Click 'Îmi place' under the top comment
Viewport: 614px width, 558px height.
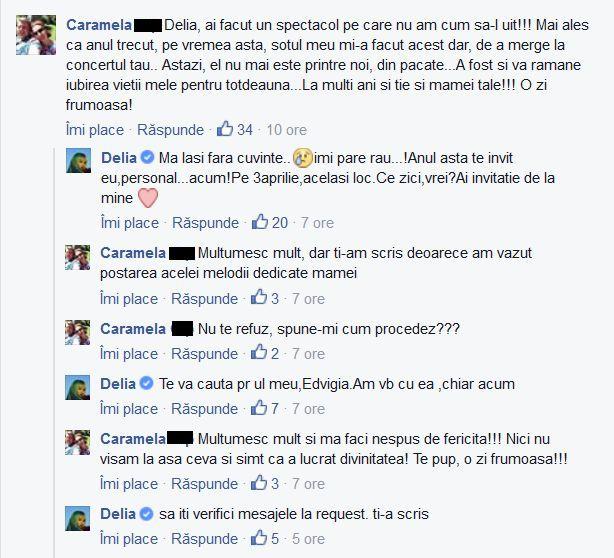95,130
